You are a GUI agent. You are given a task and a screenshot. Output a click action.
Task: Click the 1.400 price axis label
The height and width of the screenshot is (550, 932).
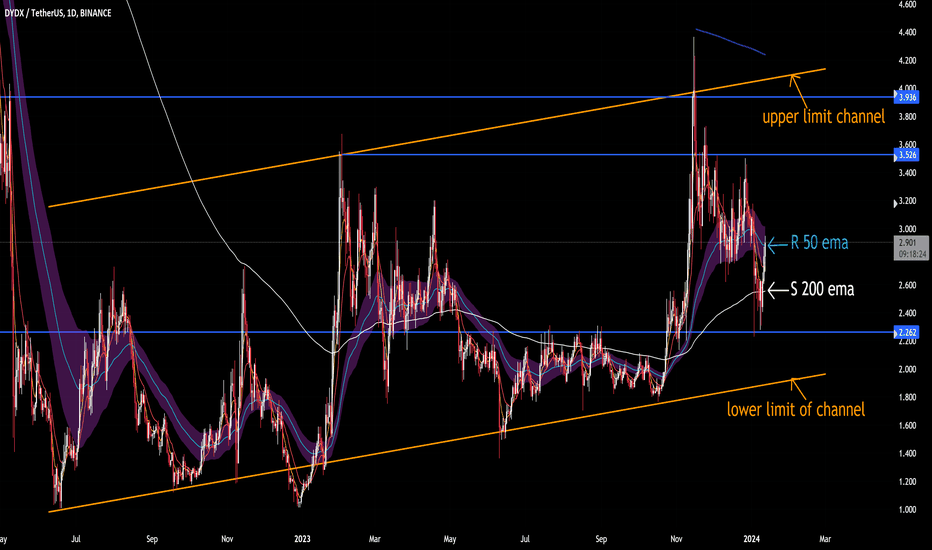[907, 454]
